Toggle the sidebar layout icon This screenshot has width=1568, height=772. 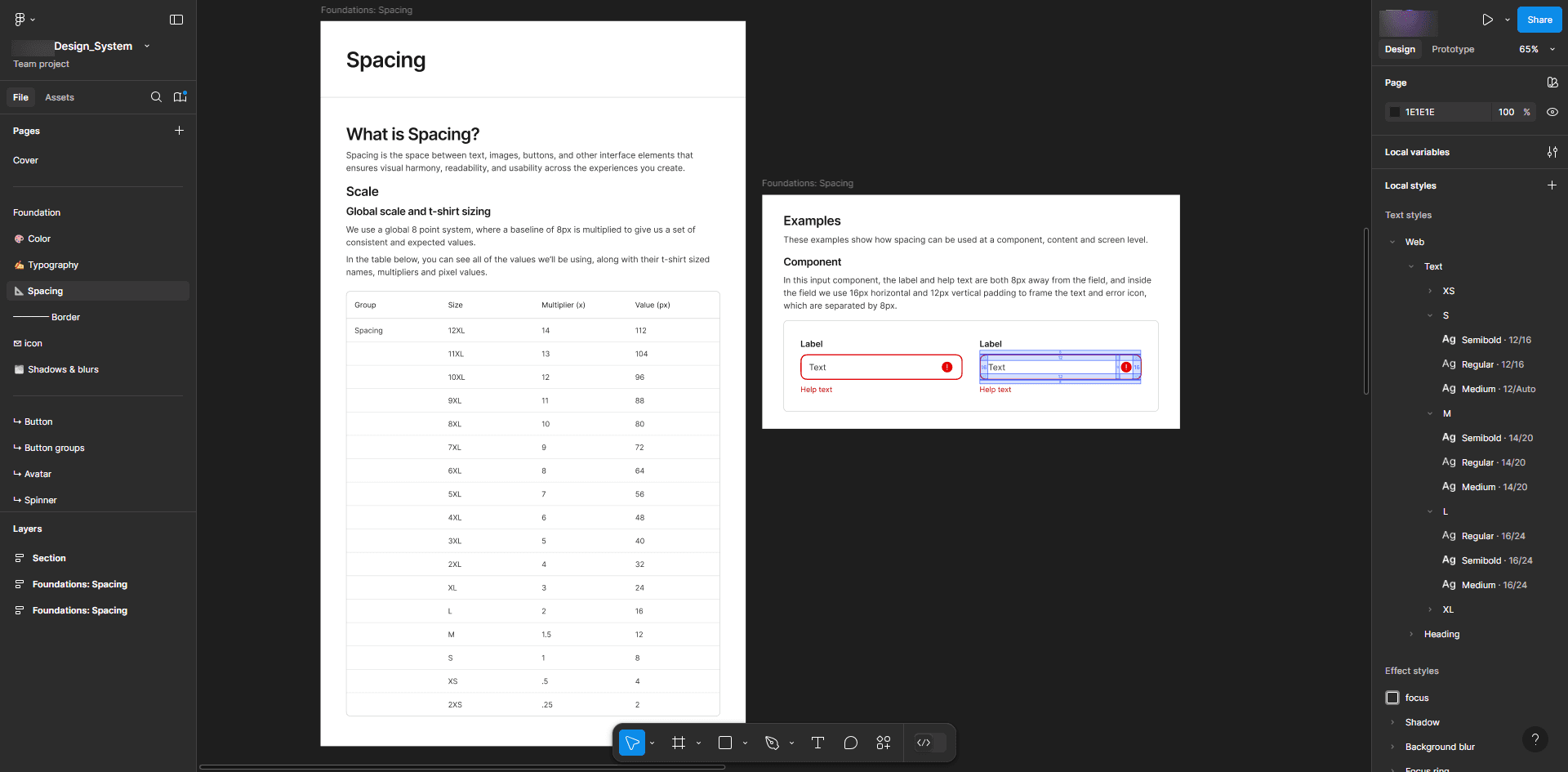pyautogui.click(x=176, y=20)
